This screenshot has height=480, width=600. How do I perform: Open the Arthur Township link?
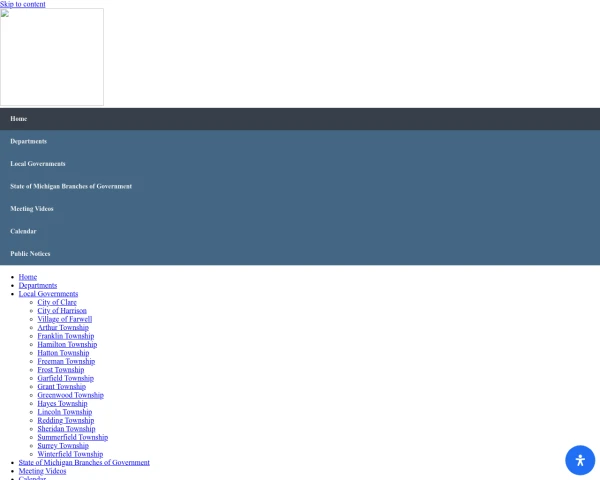(63, 327)
